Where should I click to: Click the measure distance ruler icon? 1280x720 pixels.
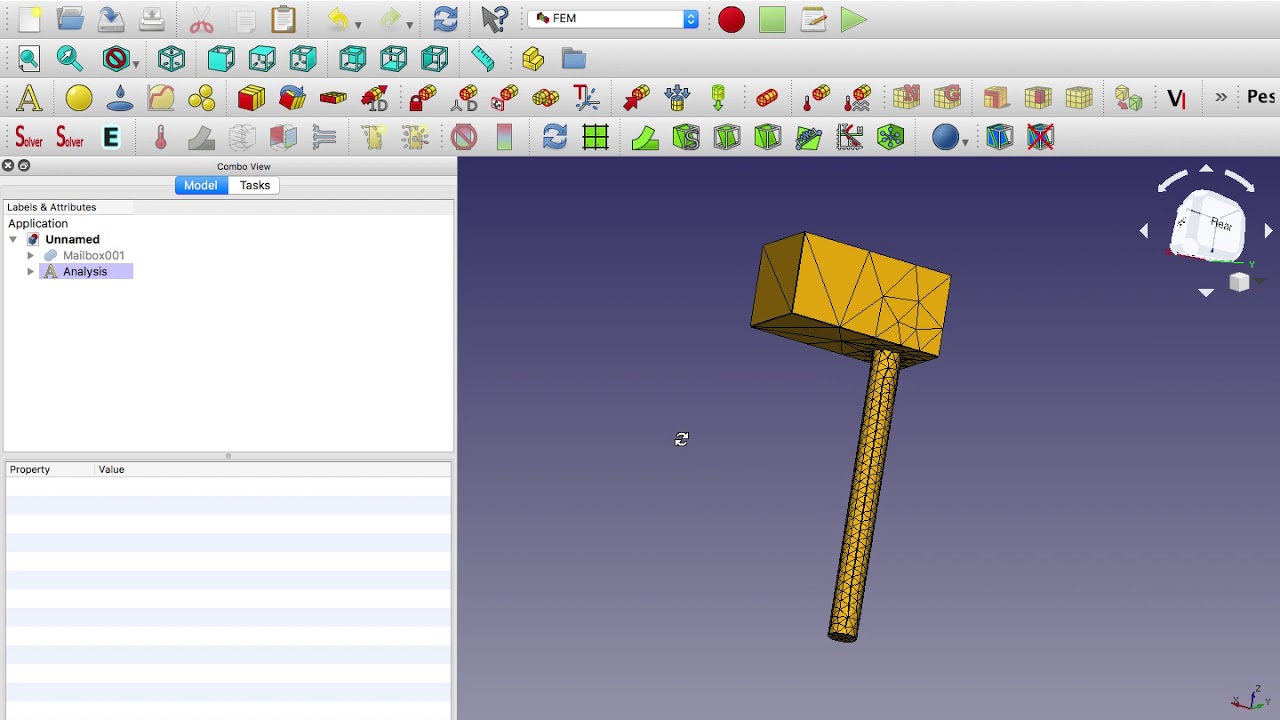[x=483, y=58]
